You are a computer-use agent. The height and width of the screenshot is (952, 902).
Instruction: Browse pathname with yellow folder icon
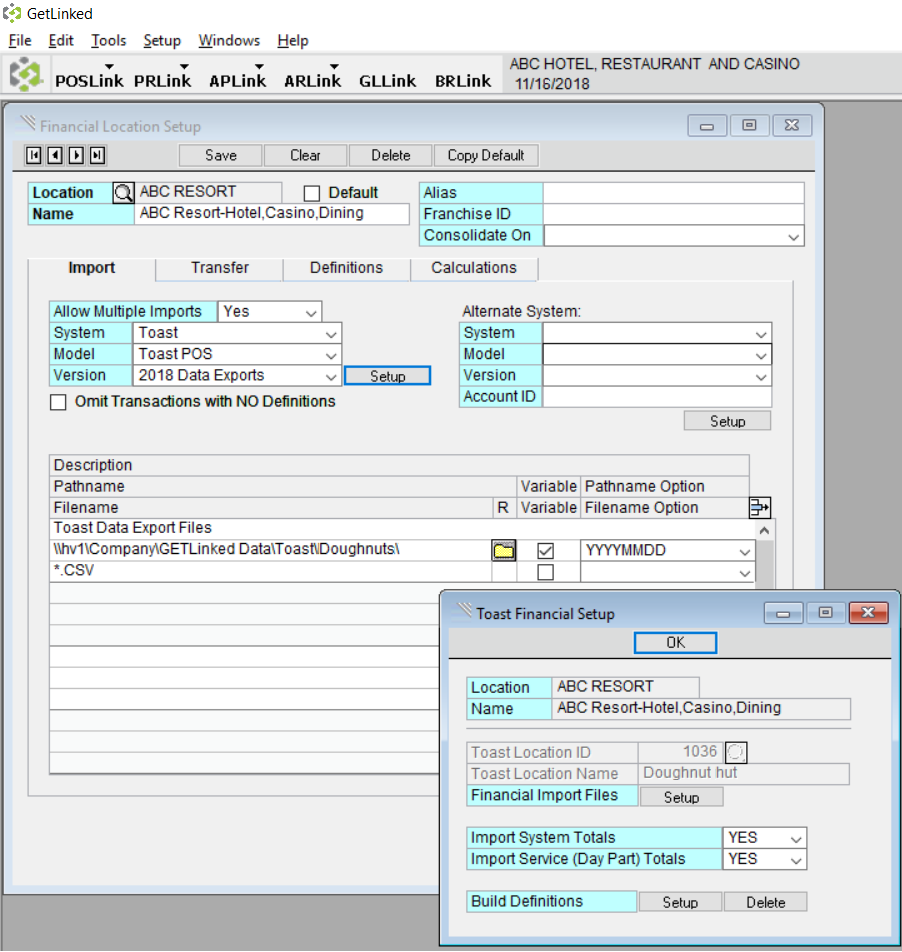pyautogui.click(x=504, y=550)
